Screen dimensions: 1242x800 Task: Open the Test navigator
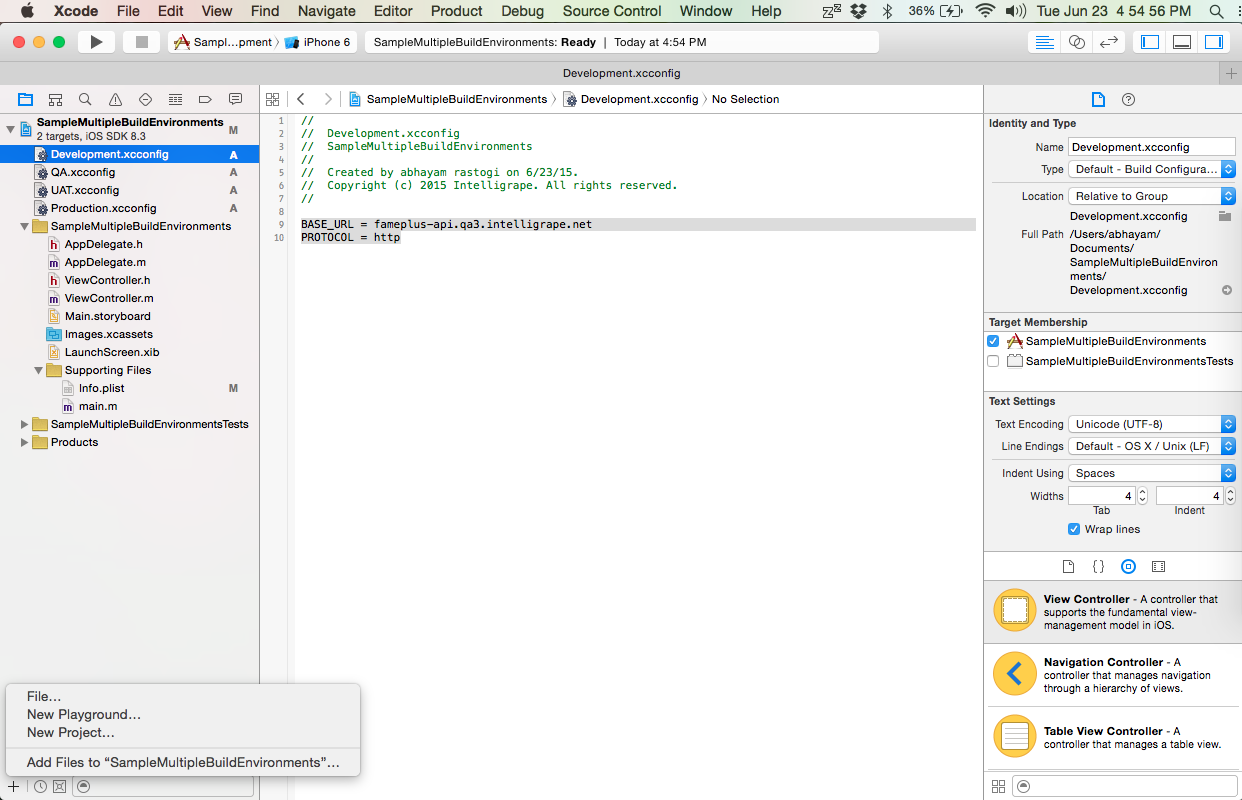click(x=146, y=99)
